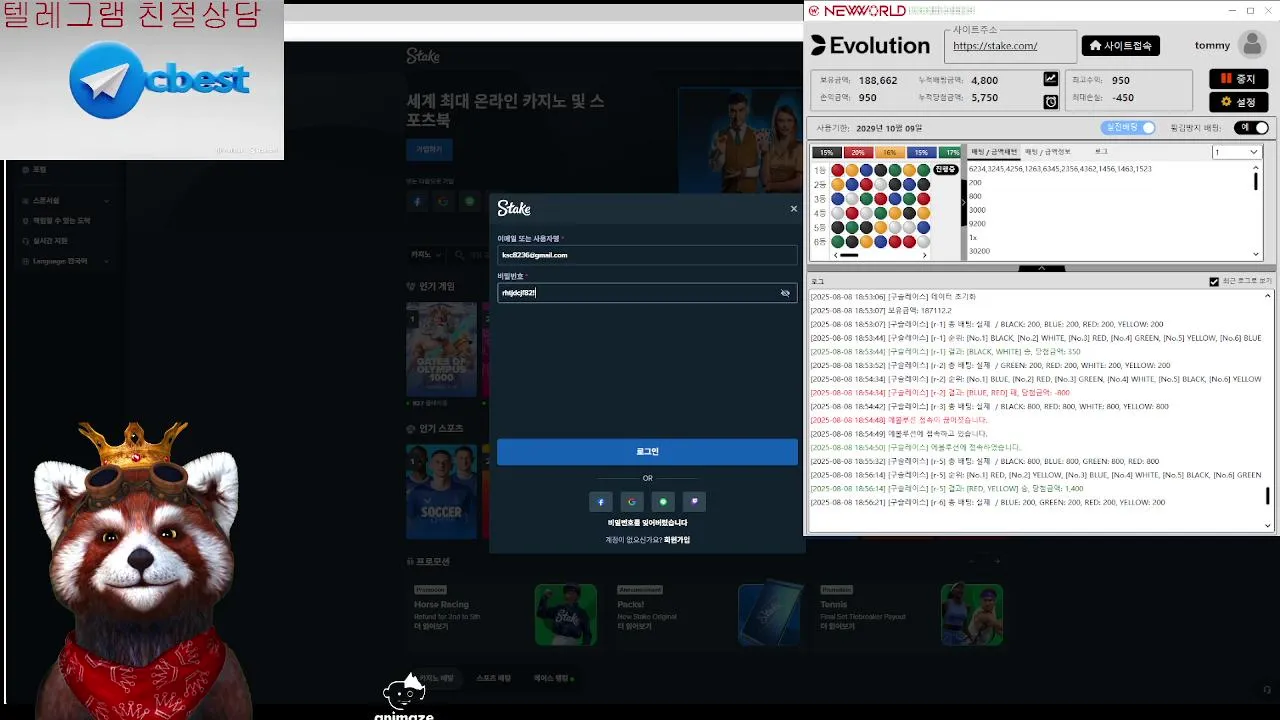Image resolution: width=1280 pixels, height=720 pixels.
Task: Close the Stake login dialog
Action: (x=794, y=209)
